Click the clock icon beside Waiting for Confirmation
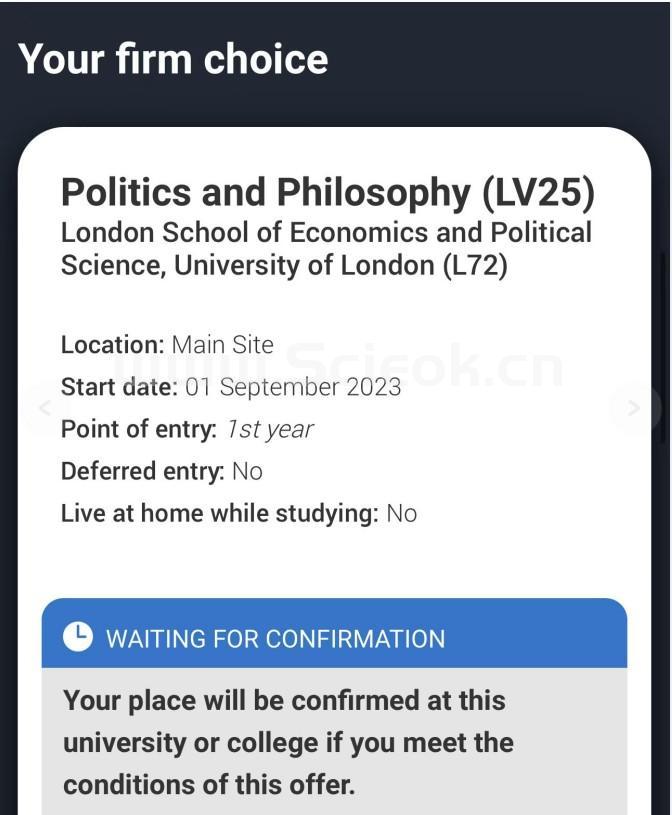 pyautogui.click(x=77, y=637)
